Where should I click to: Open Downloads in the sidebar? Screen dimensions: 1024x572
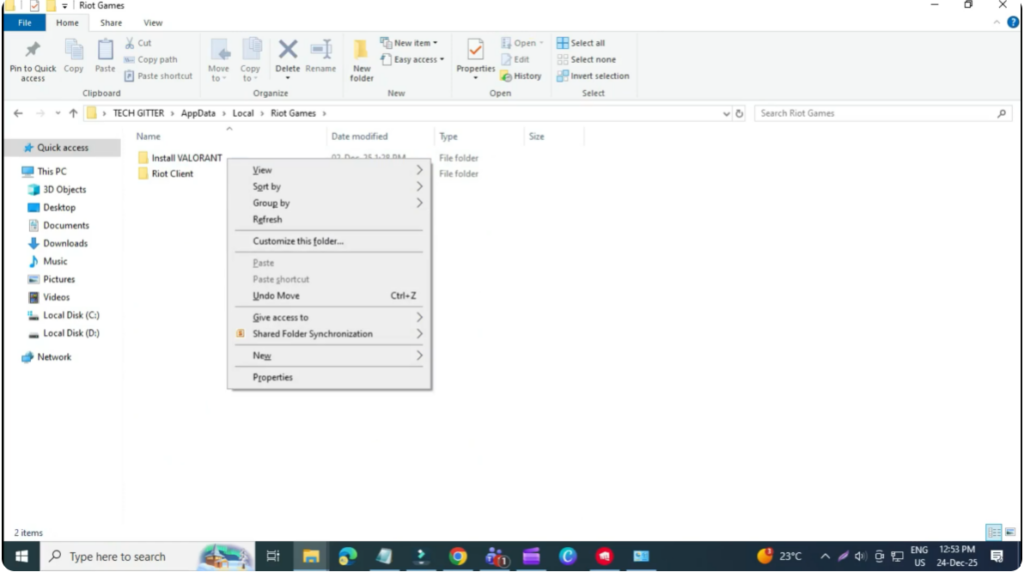click(65, 243)
